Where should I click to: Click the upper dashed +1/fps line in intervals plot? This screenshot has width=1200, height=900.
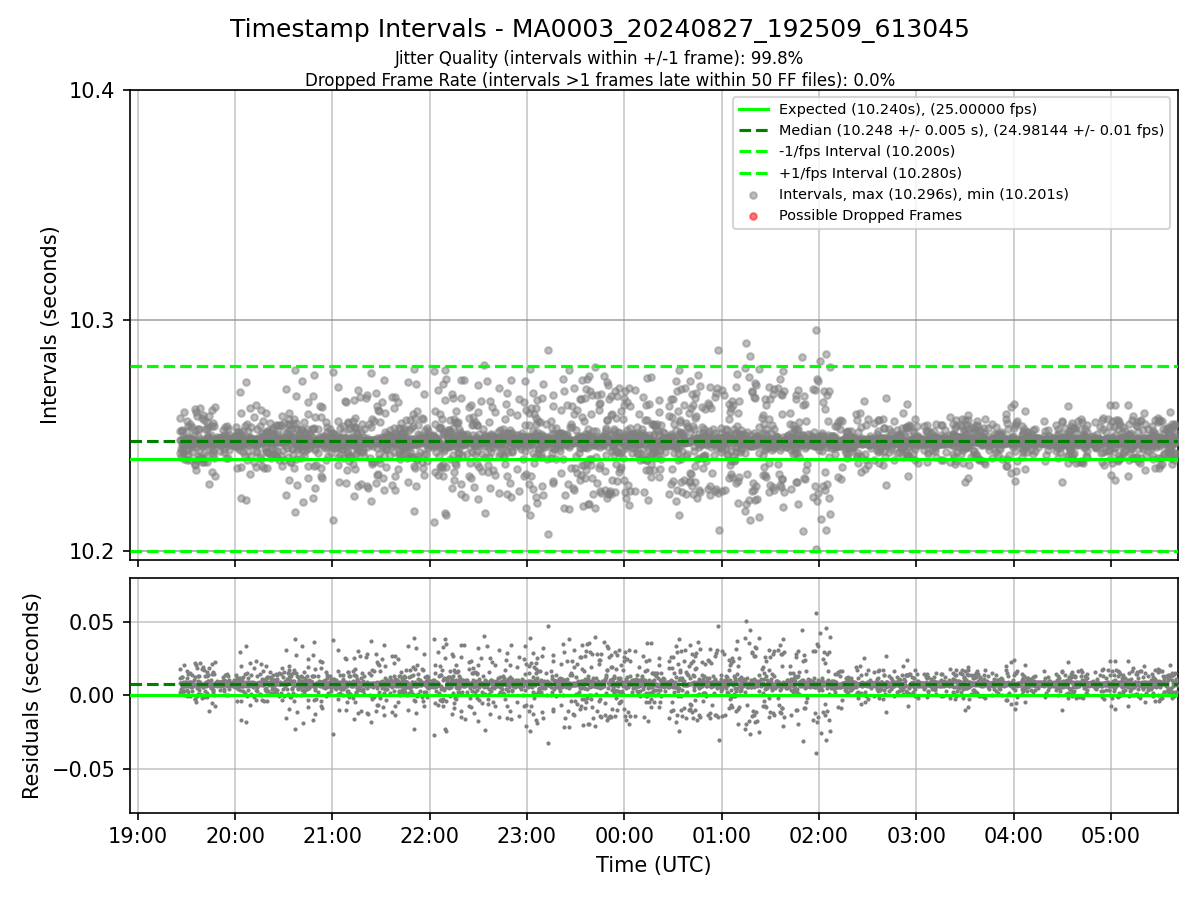(x=654, y=367)
